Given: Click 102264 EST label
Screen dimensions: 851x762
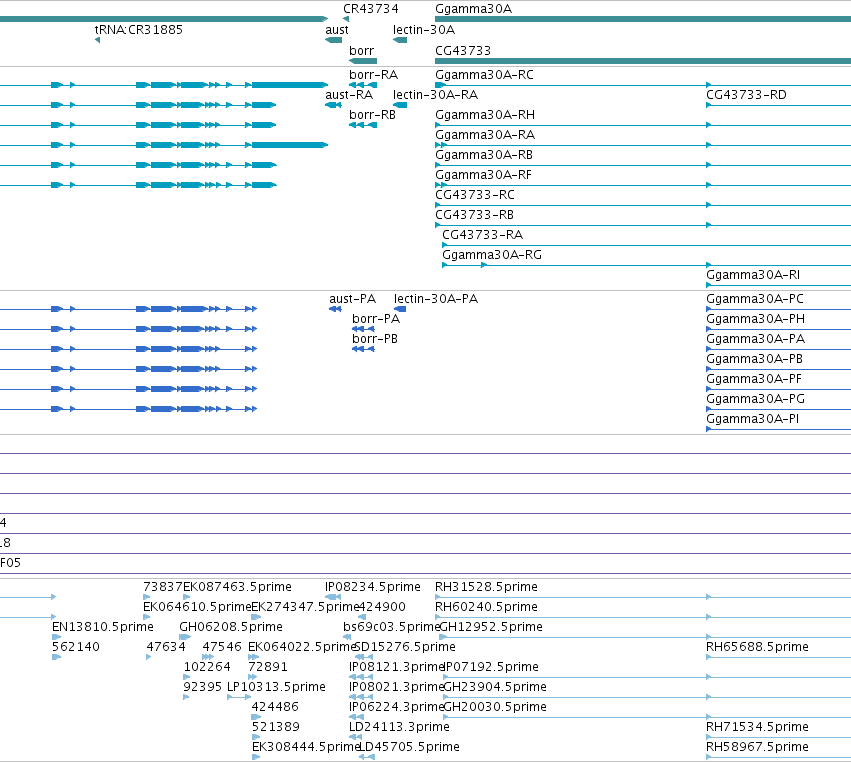Looking at the screenshot, I should pos(207,667).
